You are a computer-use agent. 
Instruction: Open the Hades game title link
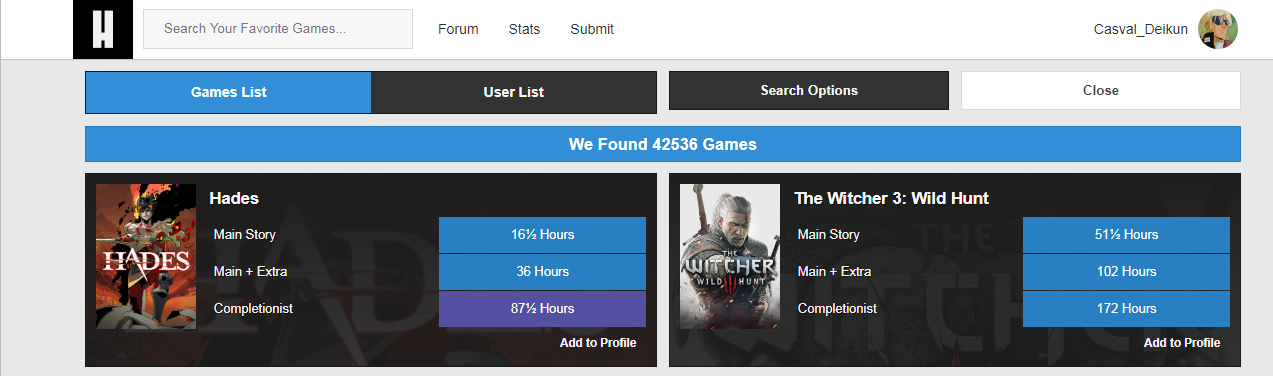pyautogui.click(x=234, y=198)
